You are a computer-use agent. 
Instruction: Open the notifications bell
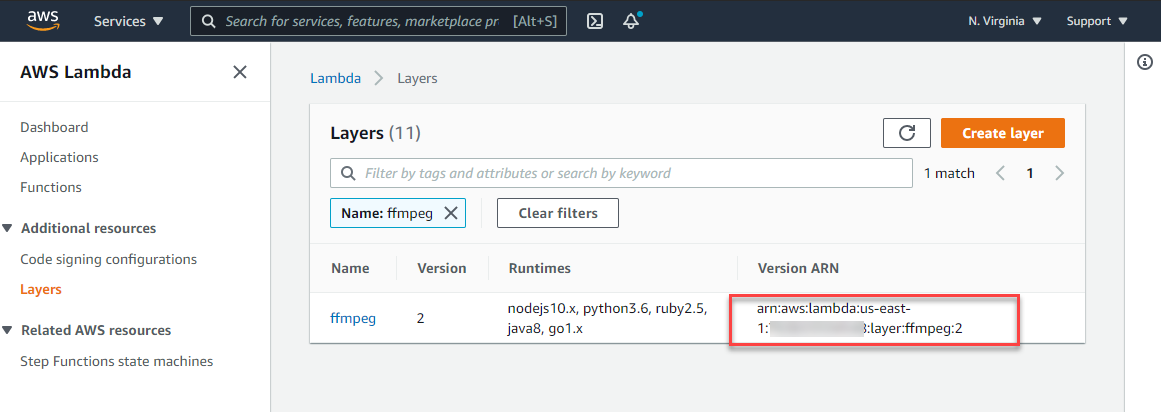click(631, 21)
